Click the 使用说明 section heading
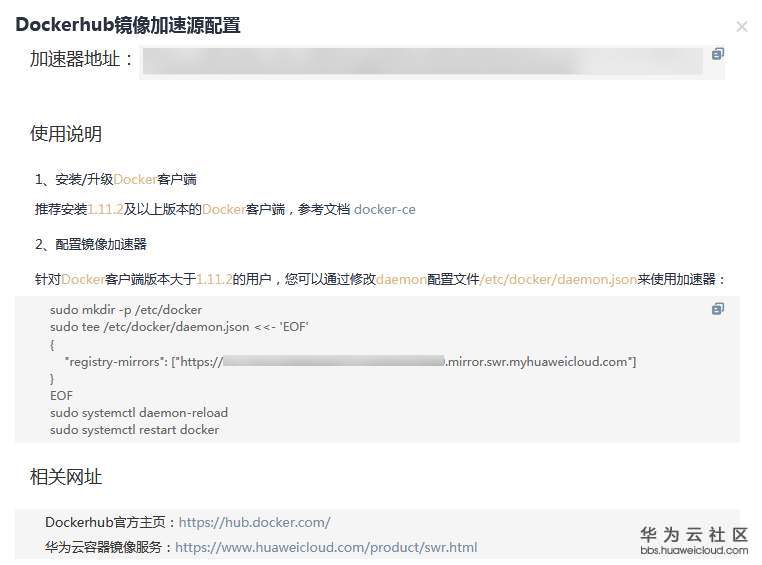Image resolution: width=762 pixels, height=565 pixels. (66, 134)
